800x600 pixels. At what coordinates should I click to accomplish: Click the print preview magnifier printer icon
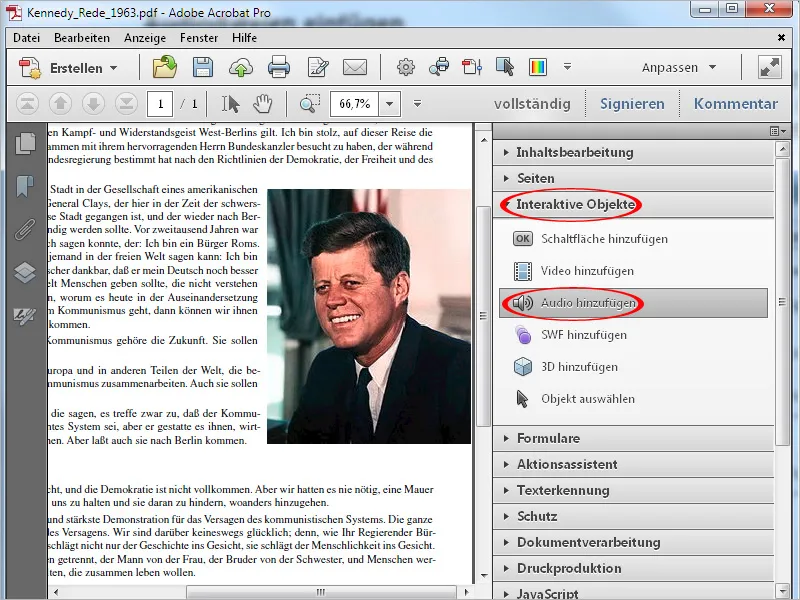click(x=439, y=67)
